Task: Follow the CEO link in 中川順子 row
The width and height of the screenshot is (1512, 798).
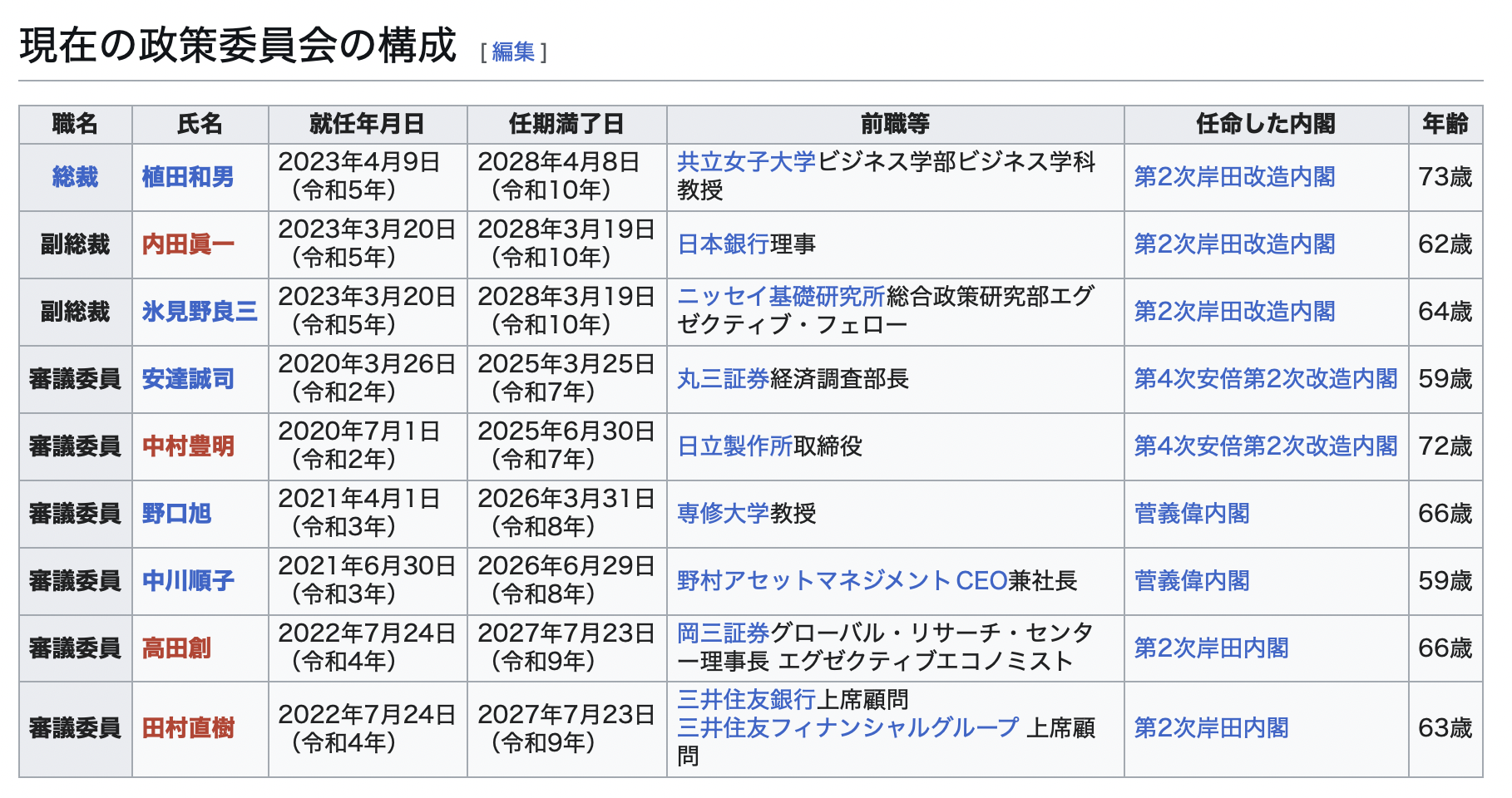Action: pos(982,581)
